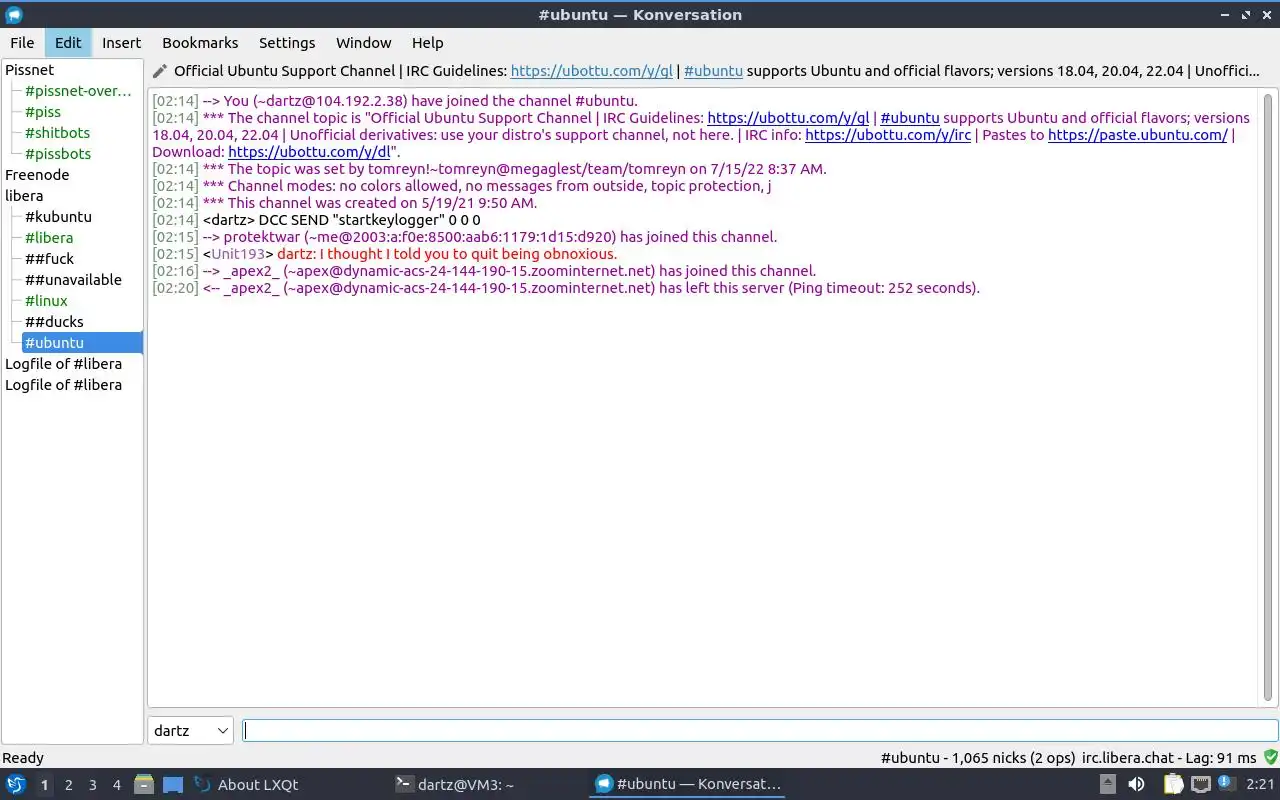Open the Insert menu
1280x800 pixels.
[x=121, y=43]
